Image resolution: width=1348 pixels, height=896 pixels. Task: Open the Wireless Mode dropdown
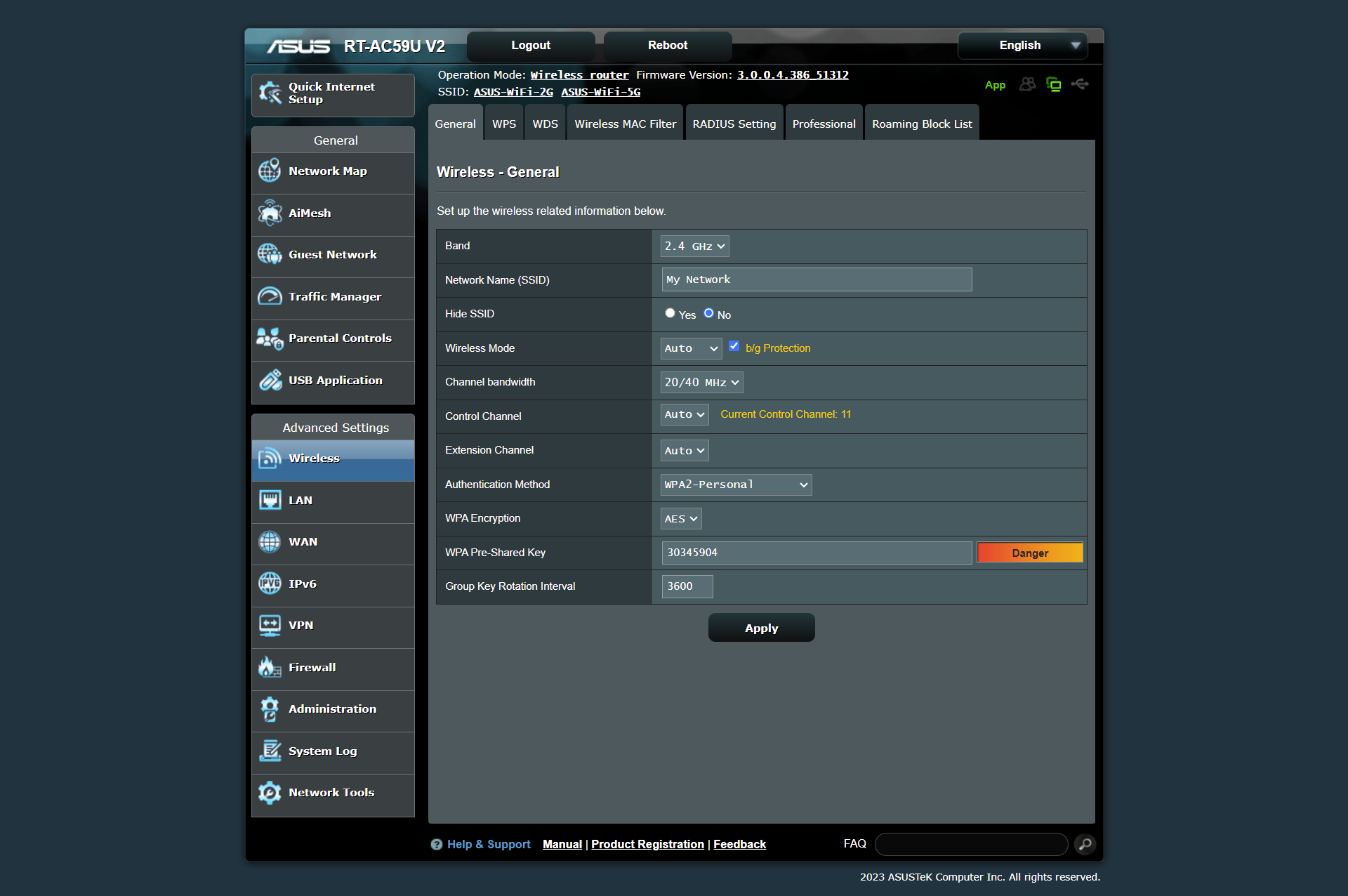[691, 348]
